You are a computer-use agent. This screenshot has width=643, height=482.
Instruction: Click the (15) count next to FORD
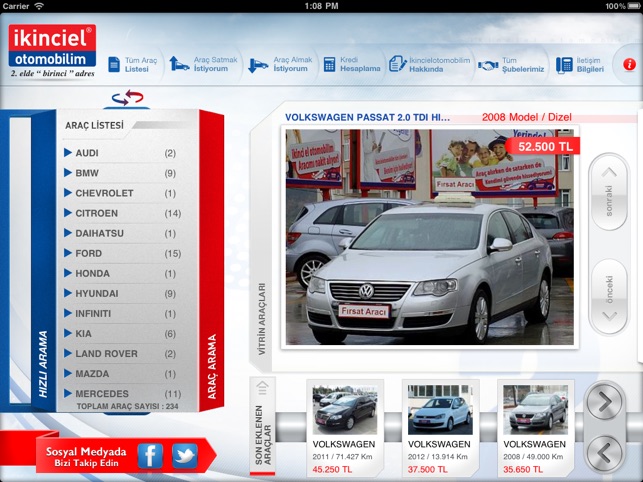tap(173, 254)
